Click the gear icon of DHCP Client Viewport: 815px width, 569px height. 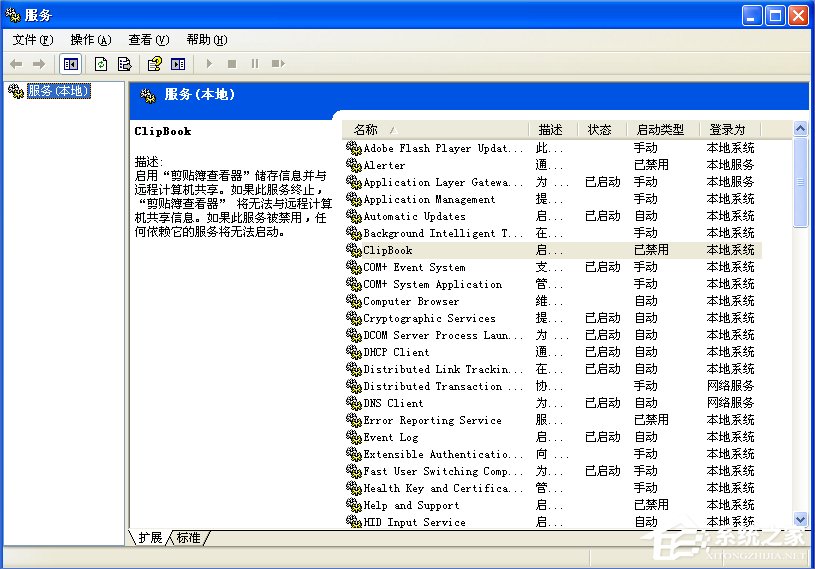pos(353,352)
